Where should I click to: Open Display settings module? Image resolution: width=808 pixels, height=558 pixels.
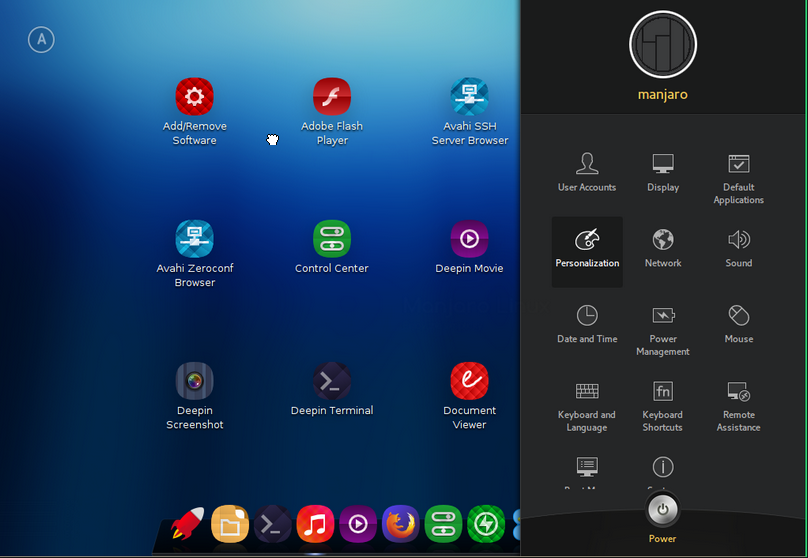pos(663,173)
